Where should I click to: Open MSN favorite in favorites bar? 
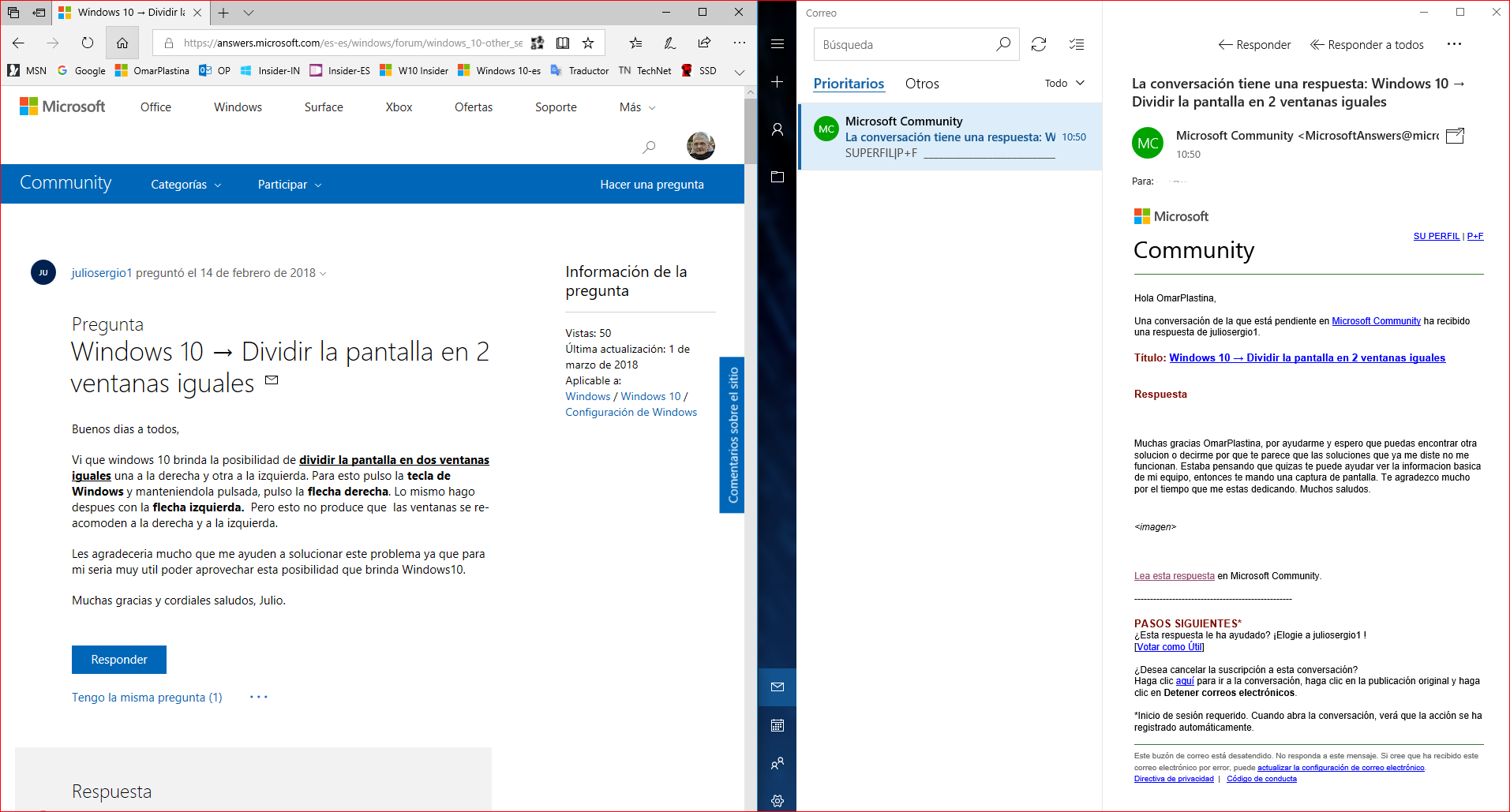coord(27,70)
